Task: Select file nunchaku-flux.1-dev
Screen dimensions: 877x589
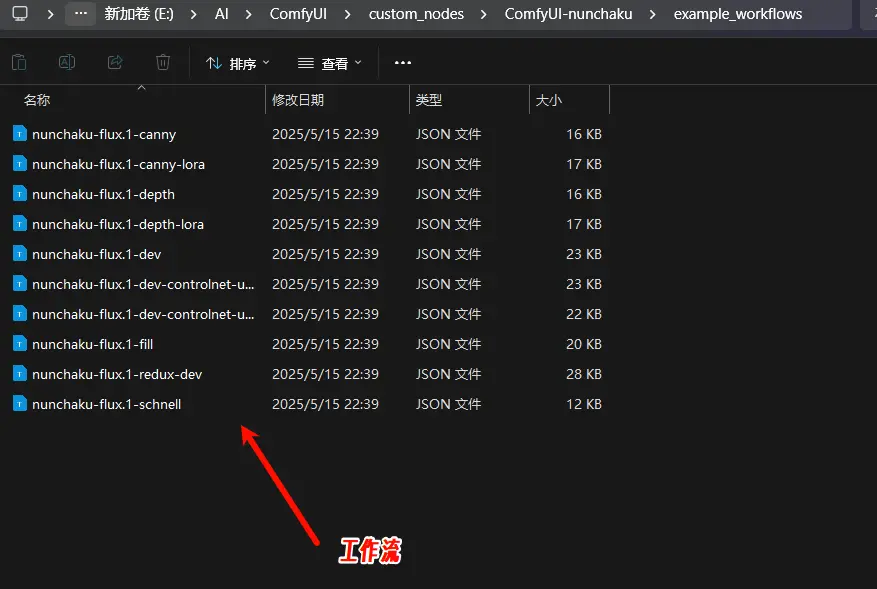Action: pyautogui.click(x=97, y=255)
